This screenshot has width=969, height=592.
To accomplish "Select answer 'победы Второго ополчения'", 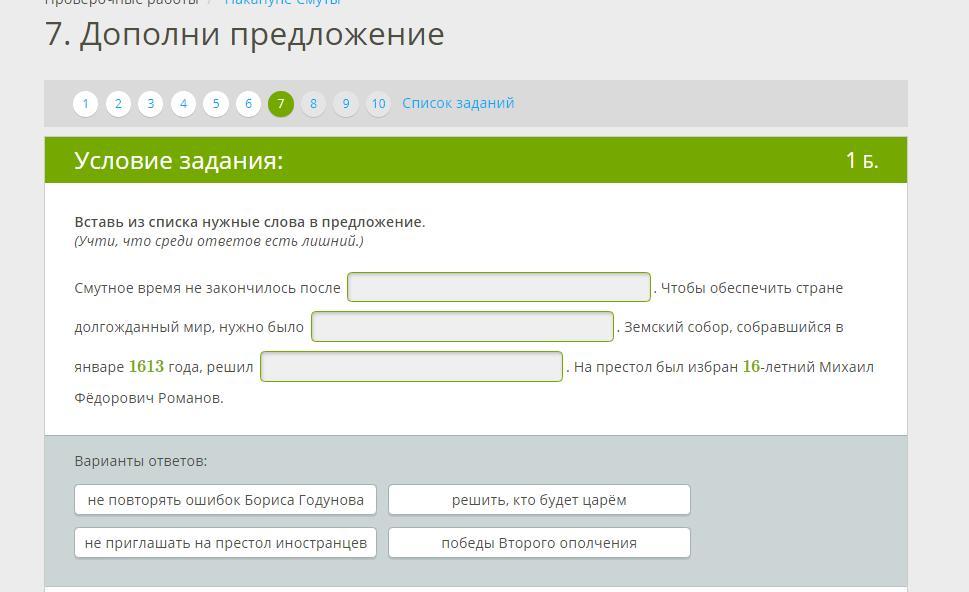I will click(x=539, y=543).
